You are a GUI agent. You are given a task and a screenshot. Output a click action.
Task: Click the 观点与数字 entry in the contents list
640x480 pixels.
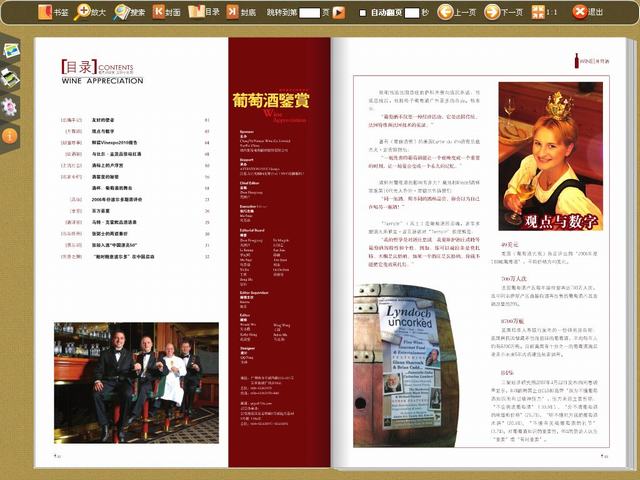tap(103, 131)
